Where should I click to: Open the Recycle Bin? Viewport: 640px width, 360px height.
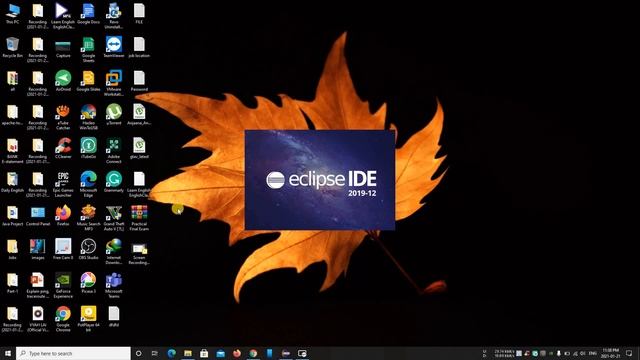tap(13, 48)
